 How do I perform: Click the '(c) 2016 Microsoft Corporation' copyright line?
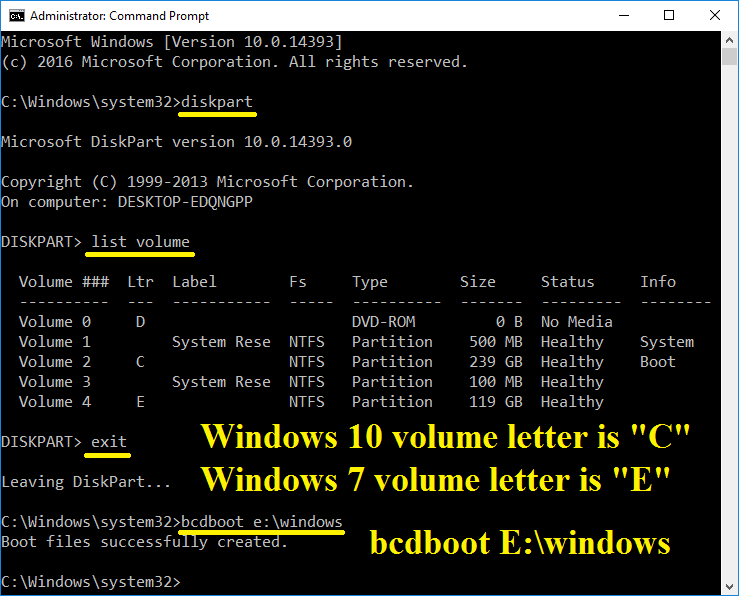pyautogui.click(x=234, y=62)
